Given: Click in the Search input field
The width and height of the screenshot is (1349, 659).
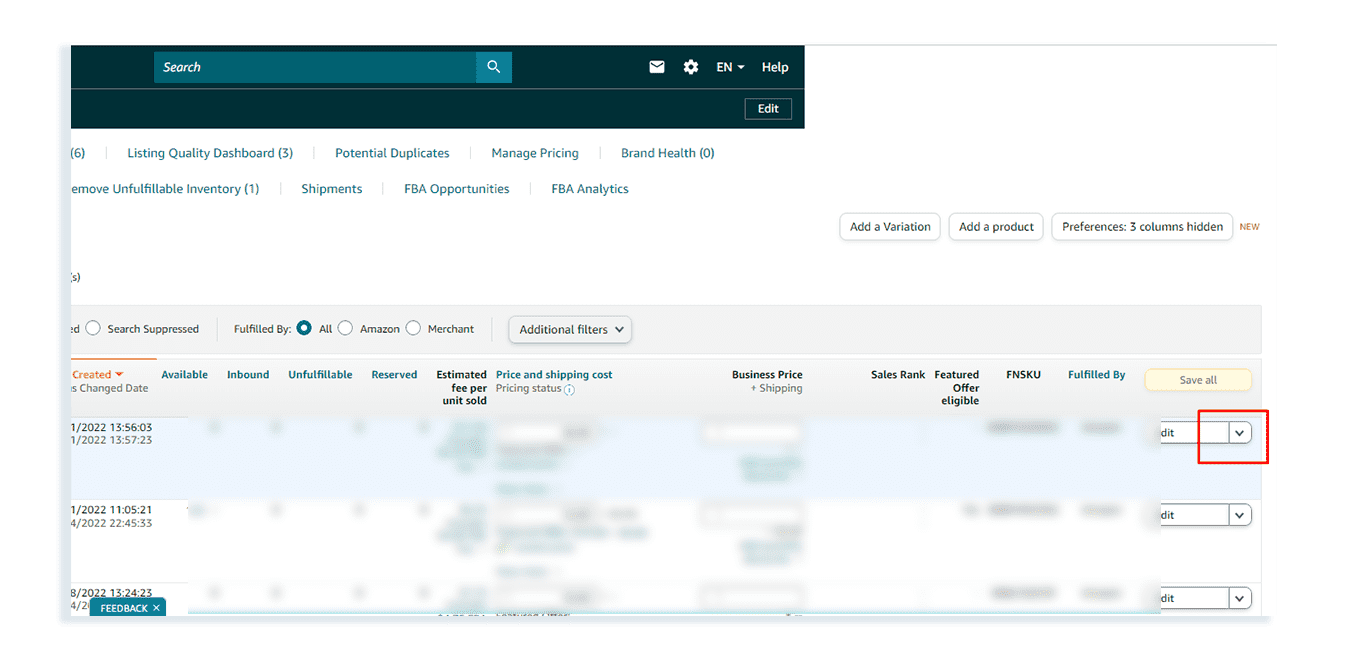Looking at the screenshot, I should pyautogui.click(x=315, y=67).
